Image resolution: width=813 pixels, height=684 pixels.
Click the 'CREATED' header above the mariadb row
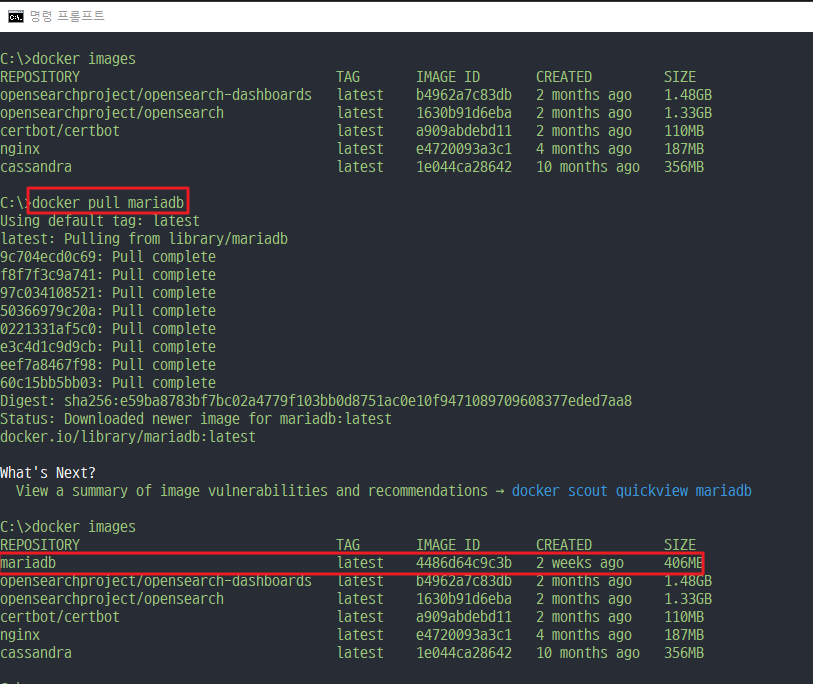tap(564, 545)
